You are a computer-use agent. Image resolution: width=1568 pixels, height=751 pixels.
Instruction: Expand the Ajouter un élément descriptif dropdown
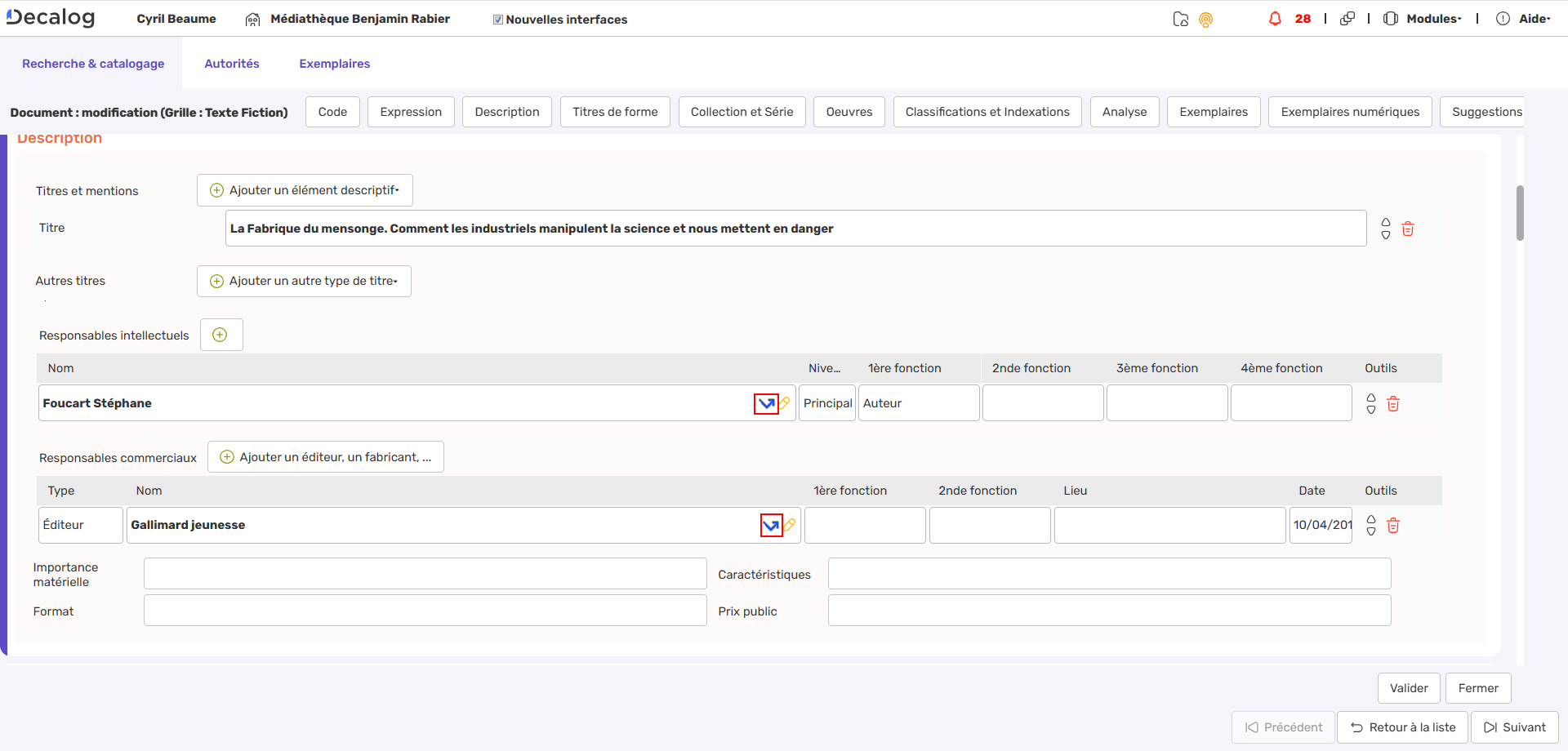click(x=304, y=189)
